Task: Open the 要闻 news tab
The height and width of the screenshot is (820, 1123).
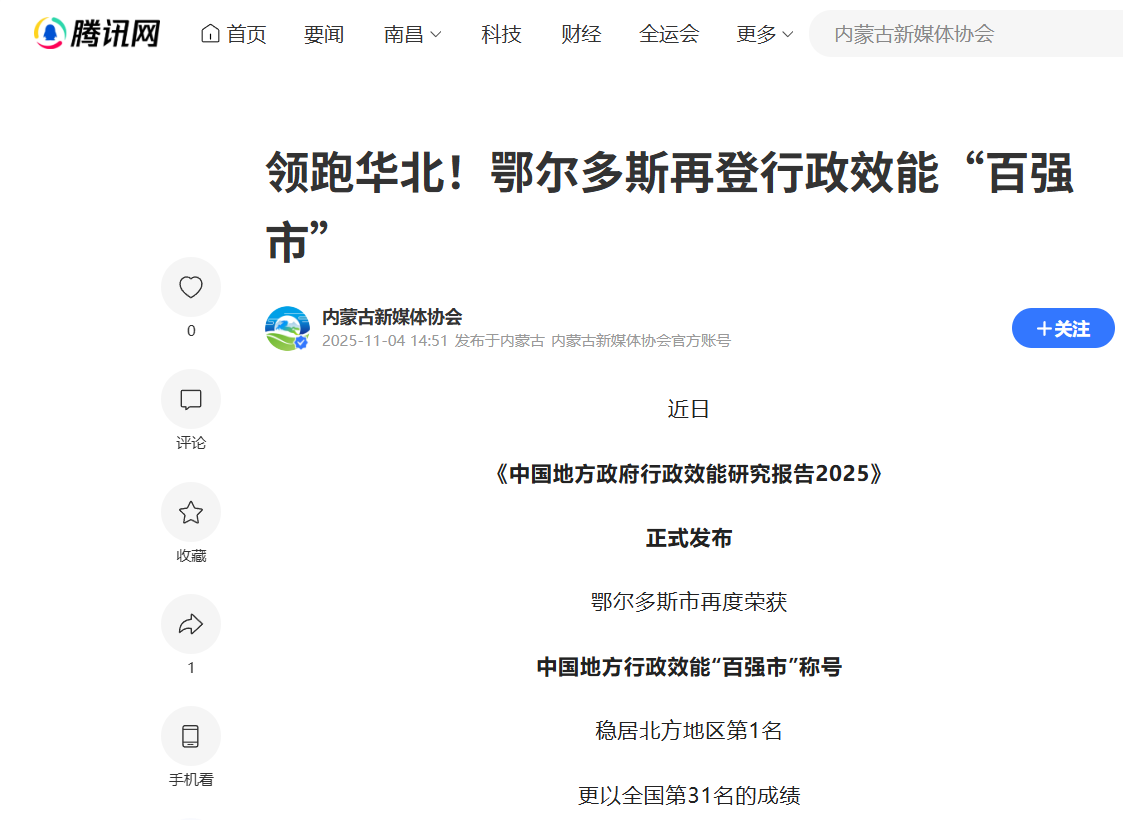Action: click(x=324, y=34)
